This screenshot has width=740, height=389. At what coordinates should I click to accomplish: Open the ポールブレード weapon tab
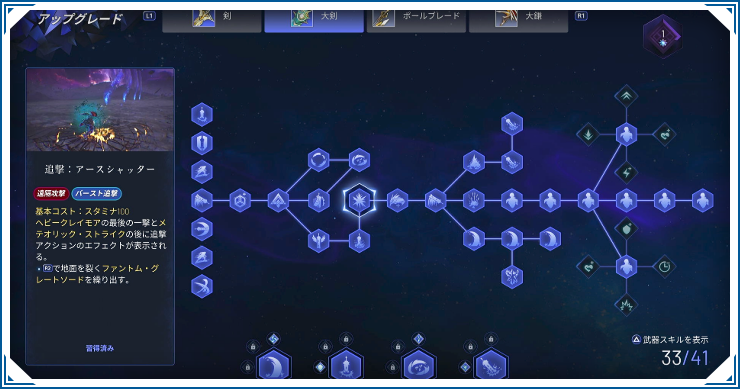pos(416,21)
